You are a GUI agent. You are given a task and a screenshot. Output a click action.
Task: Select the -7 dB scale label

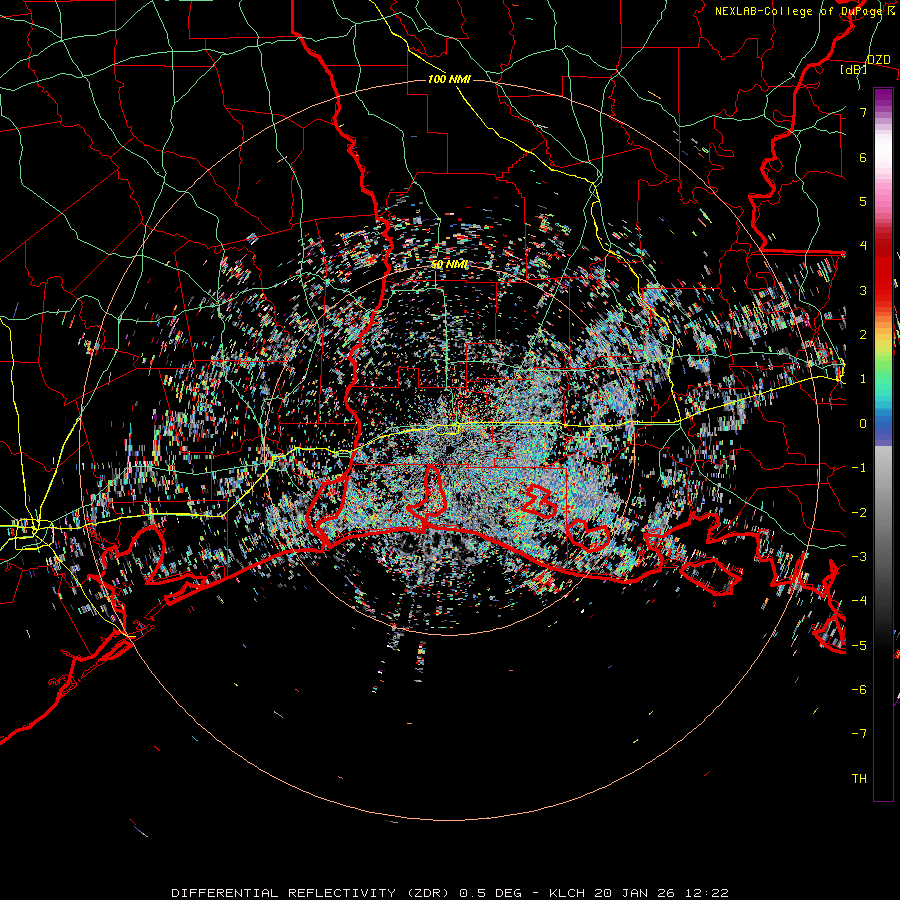[x=859, y=734]
